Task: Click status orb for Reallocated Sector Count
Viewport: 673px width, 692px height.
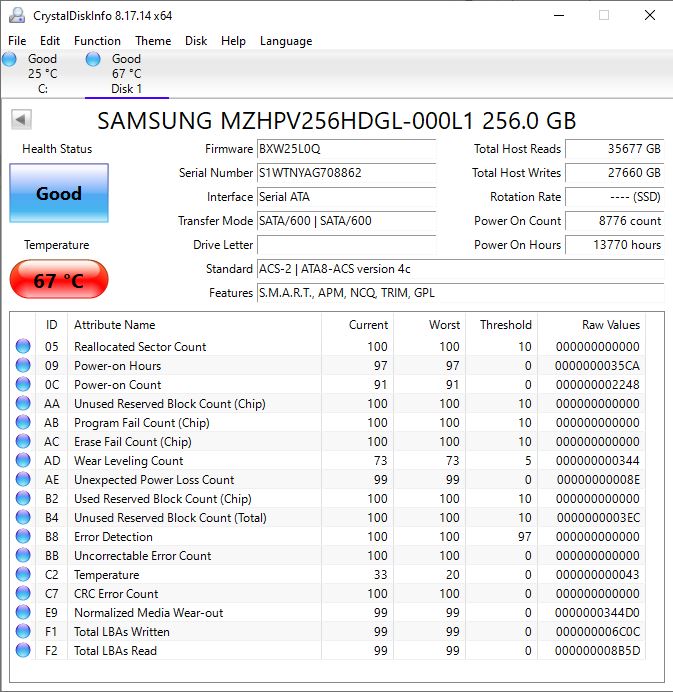Action: click(23, 347)
